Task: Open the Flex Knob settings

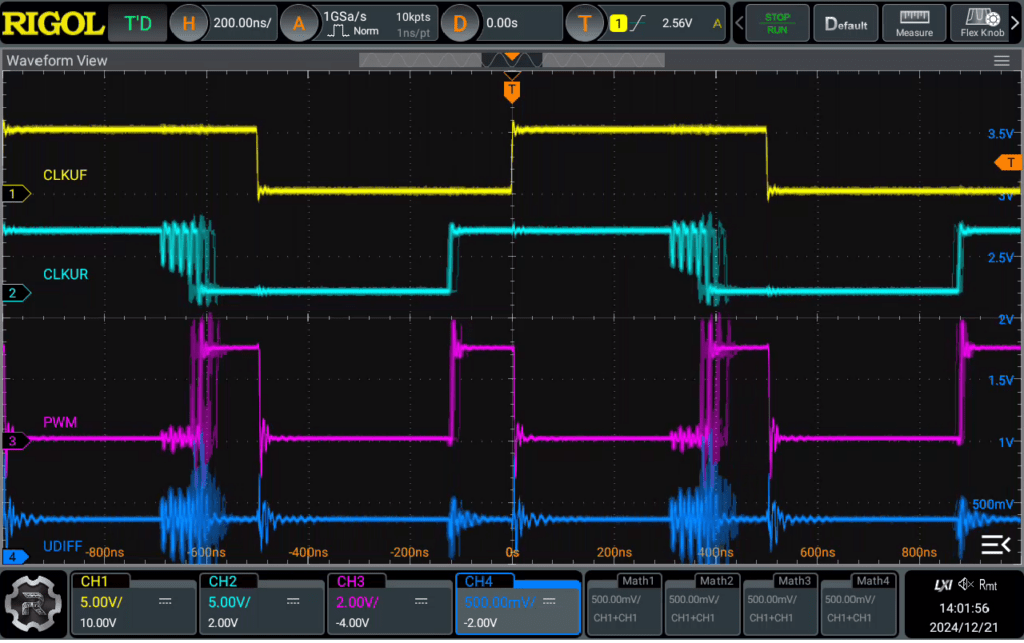Action: (982, 24)
